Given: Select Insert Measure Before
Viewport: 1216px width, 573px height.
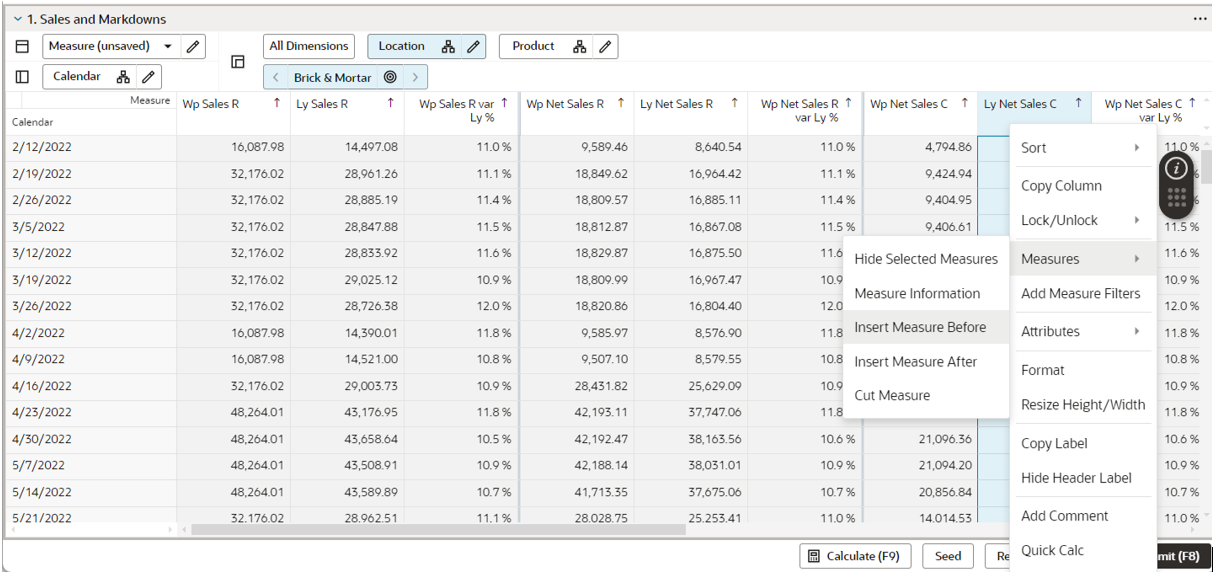Looking at the screenshot, I should point(920,327).
